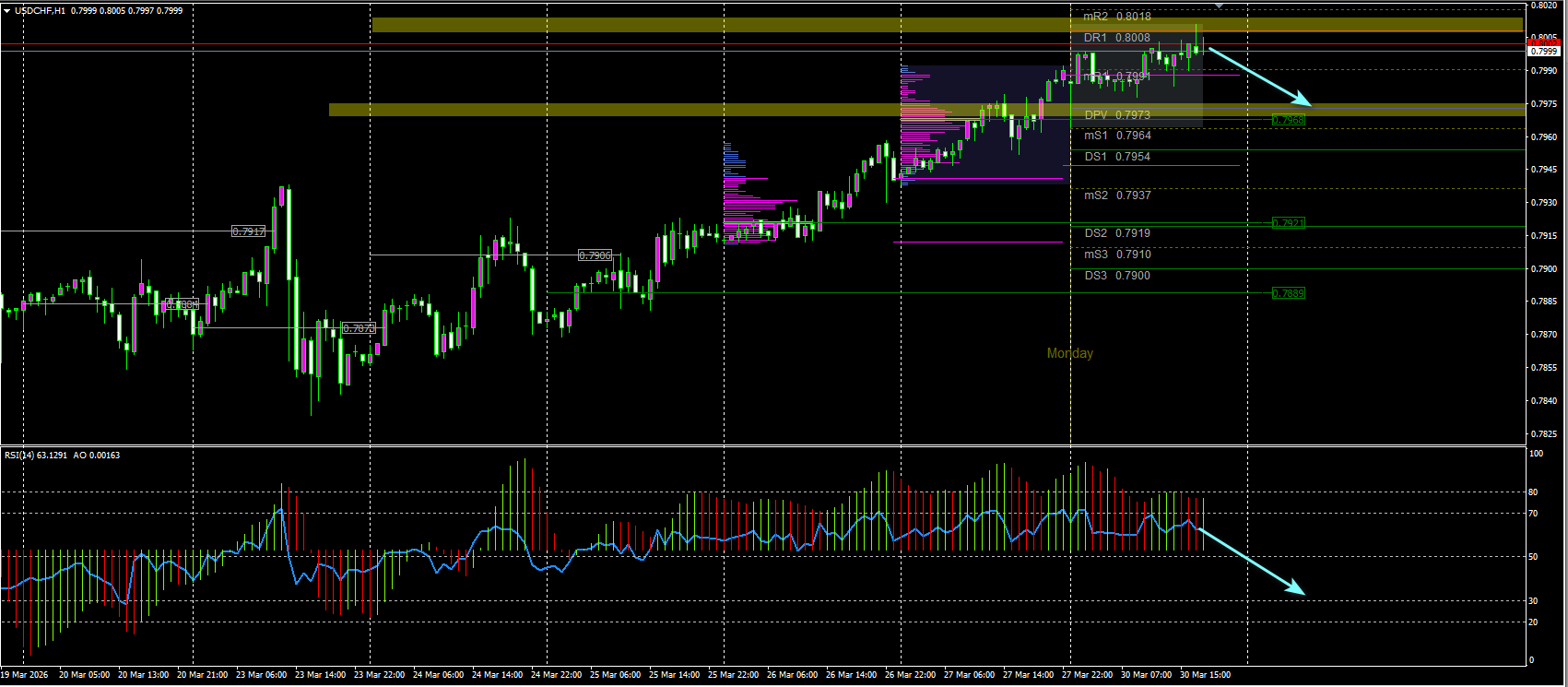Click the 30 Mar 15:00 time label

click(1205, 675)
